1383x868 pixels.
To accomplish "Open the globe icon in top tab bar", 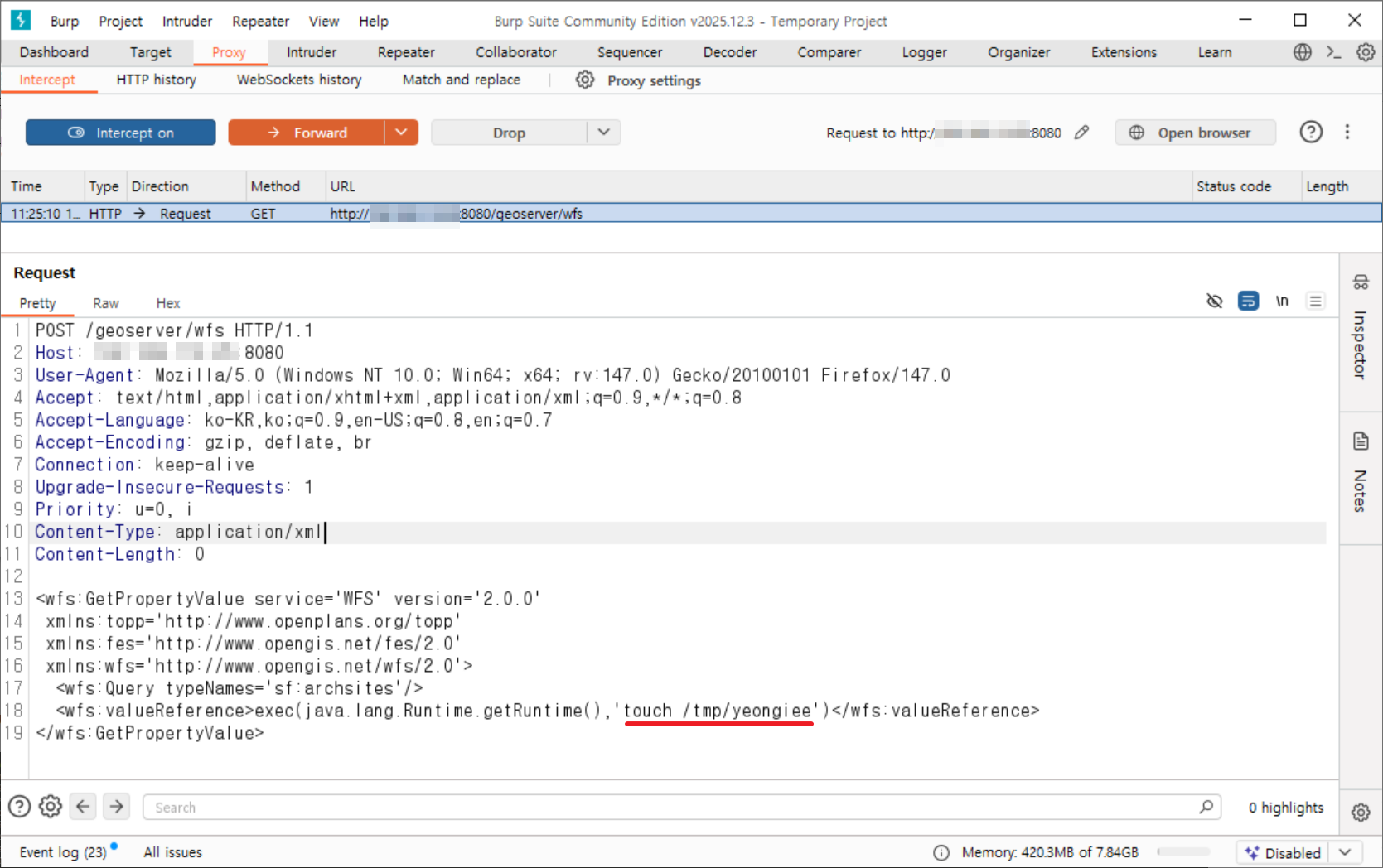I will (x=1303, y=52).
